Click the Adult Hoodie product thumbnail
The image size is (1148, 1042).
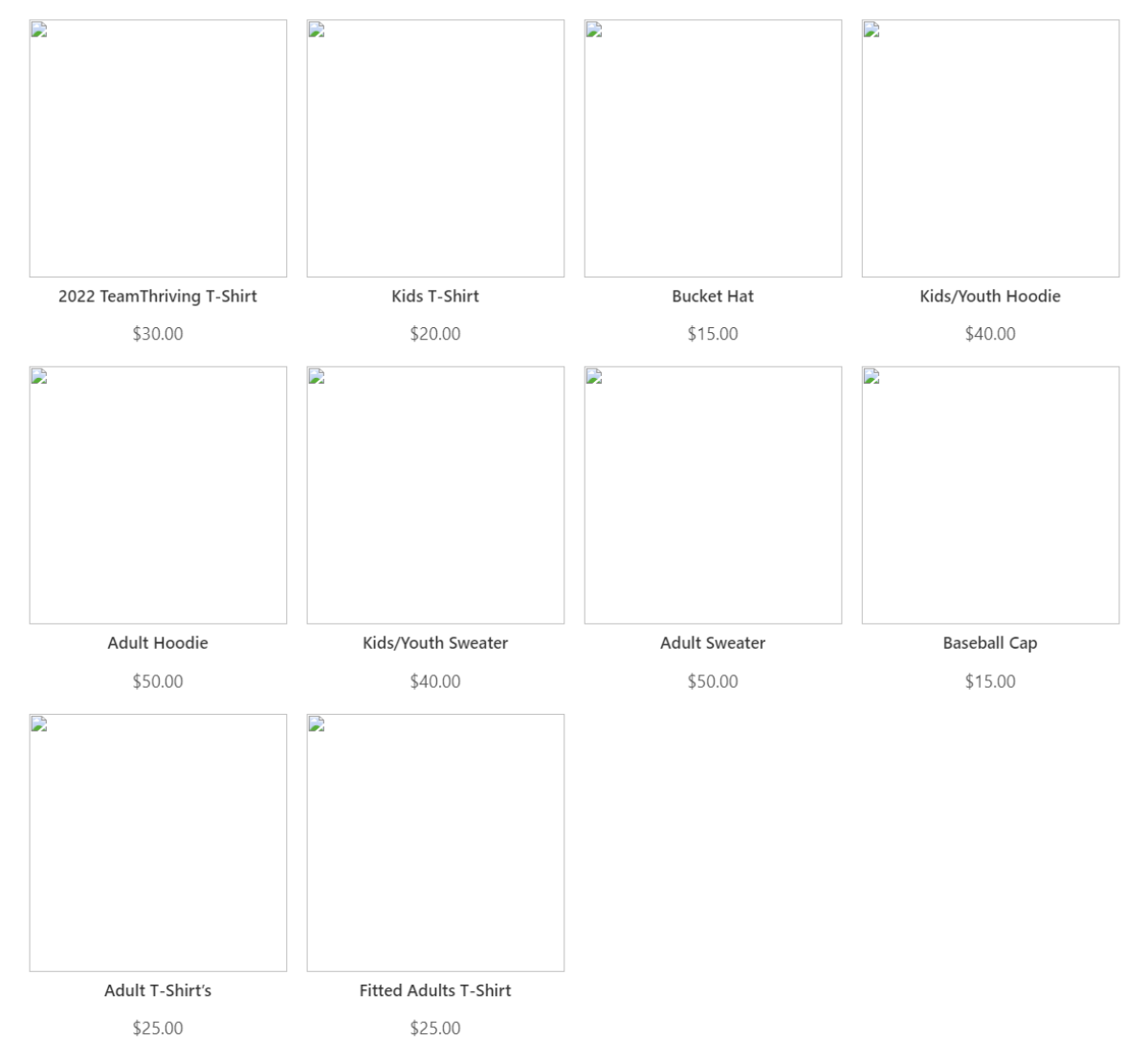(x=158, y=496)
